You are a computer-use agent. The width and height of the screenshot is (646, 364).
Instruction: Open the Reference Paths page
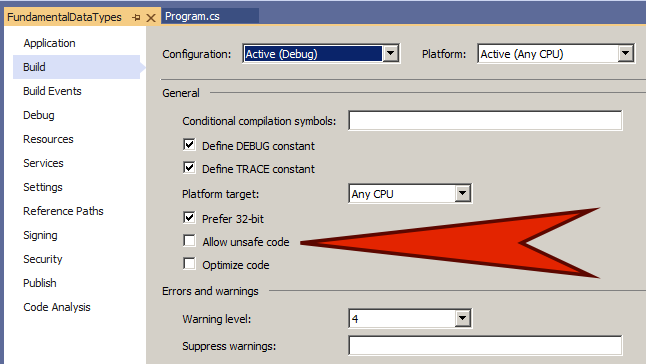[x=63, y=211]
